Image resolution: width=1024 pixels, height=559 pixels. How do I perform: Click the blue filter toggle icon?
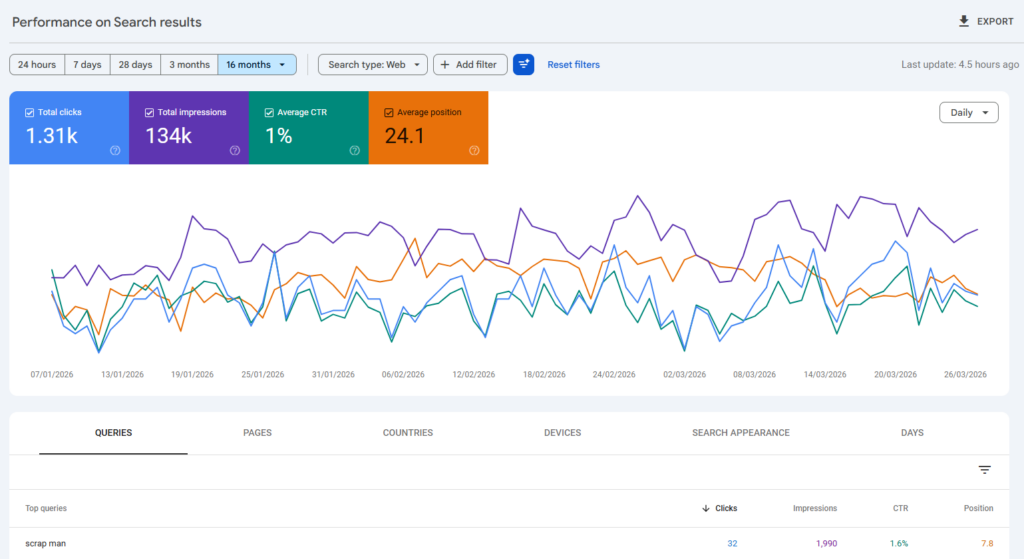[x=524, y=64]
